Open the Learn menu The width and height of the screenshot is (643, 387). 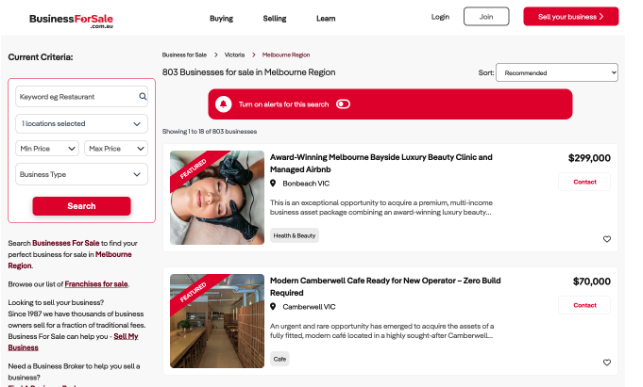[326, 18]
